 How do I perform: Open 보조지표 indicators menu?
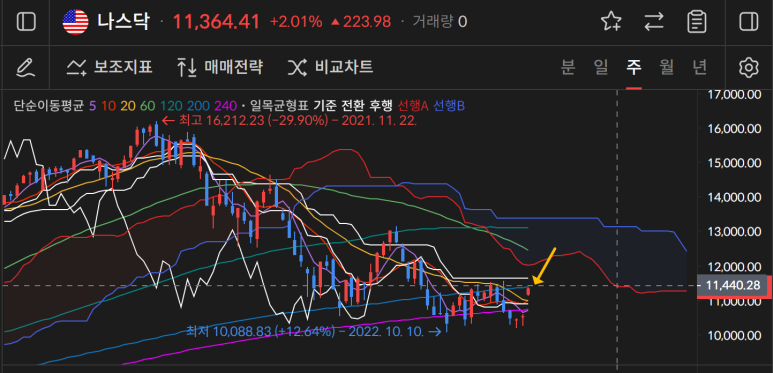tap(109, 67)
